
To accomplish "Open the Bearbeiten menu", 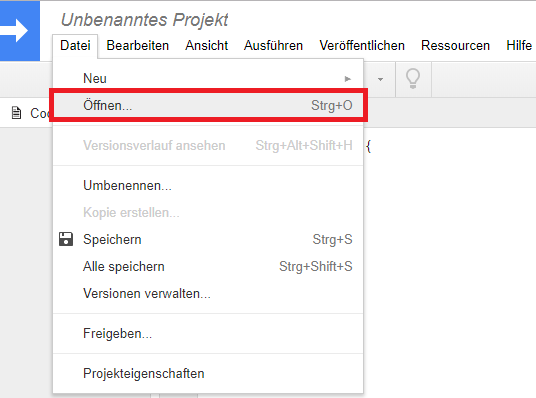I will tap(137, 45).
